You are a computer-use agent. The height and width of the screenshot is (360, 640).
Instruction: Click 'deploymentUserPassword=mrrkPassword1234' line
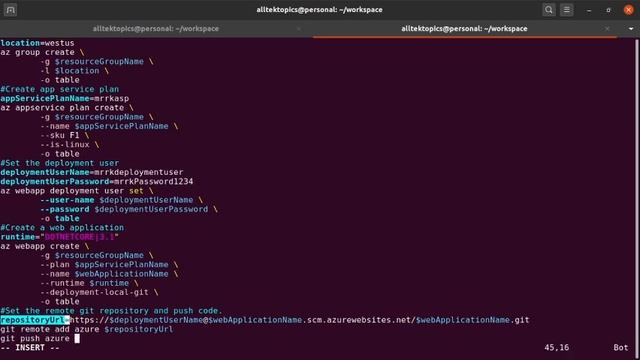pyautogui.click(x=97, y=181)
